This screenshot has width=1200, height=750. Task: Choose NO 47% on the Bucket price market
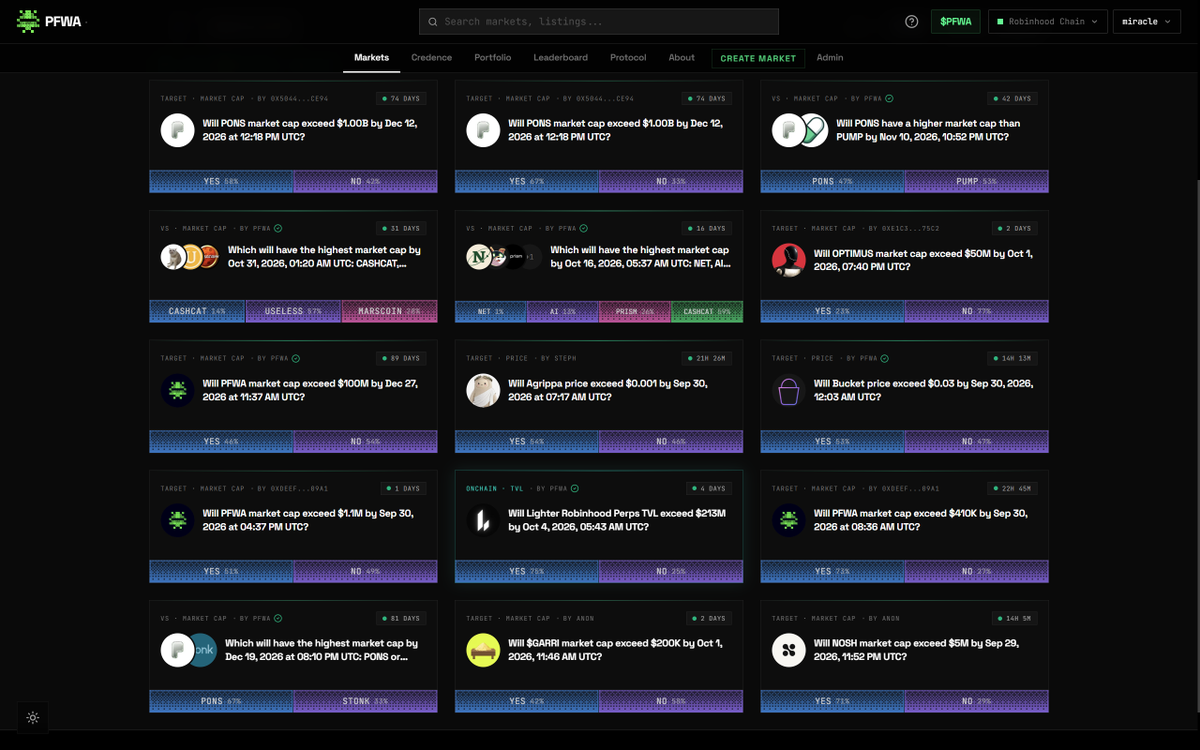click(x=977, y=441)
